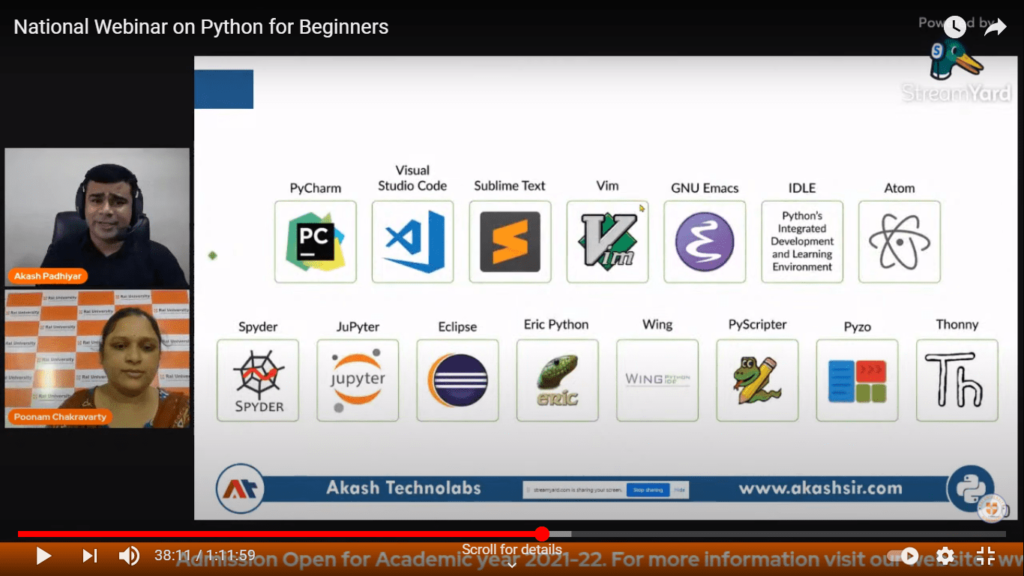
Task: Click the PyScripter snake logo tile
Action: coord(758,380)
